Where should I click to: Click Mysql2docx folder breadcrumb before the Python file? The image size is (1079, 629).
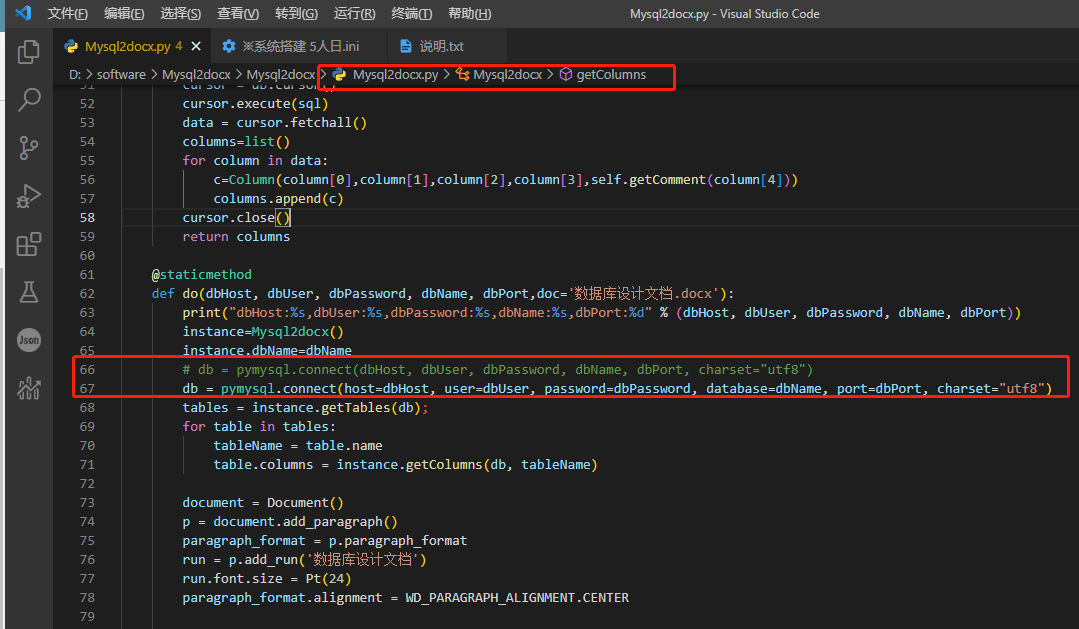(281, 74)
